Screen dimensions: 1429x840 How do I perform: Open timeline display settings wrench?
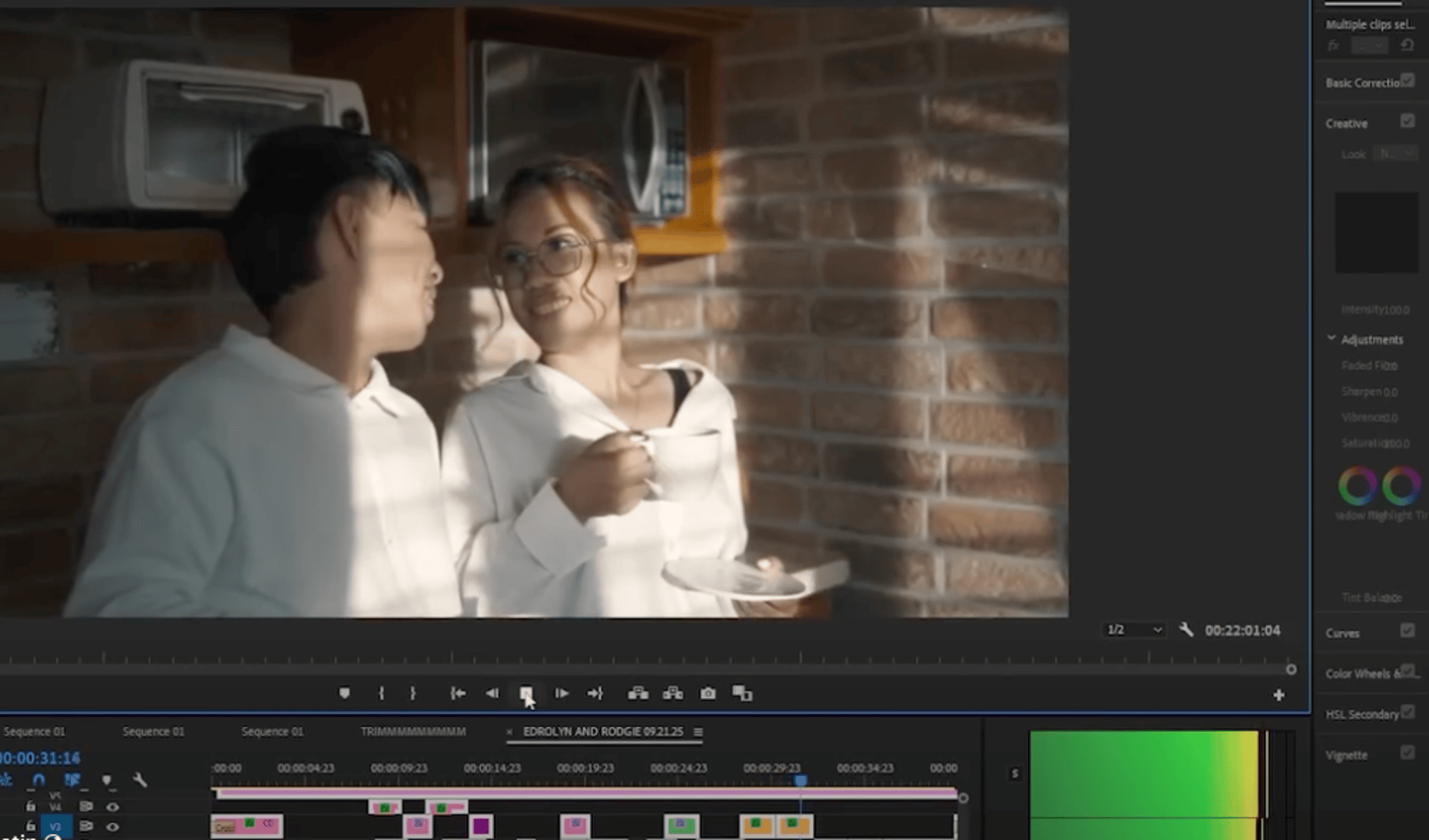pyautogui.click(x=140, y=780)
